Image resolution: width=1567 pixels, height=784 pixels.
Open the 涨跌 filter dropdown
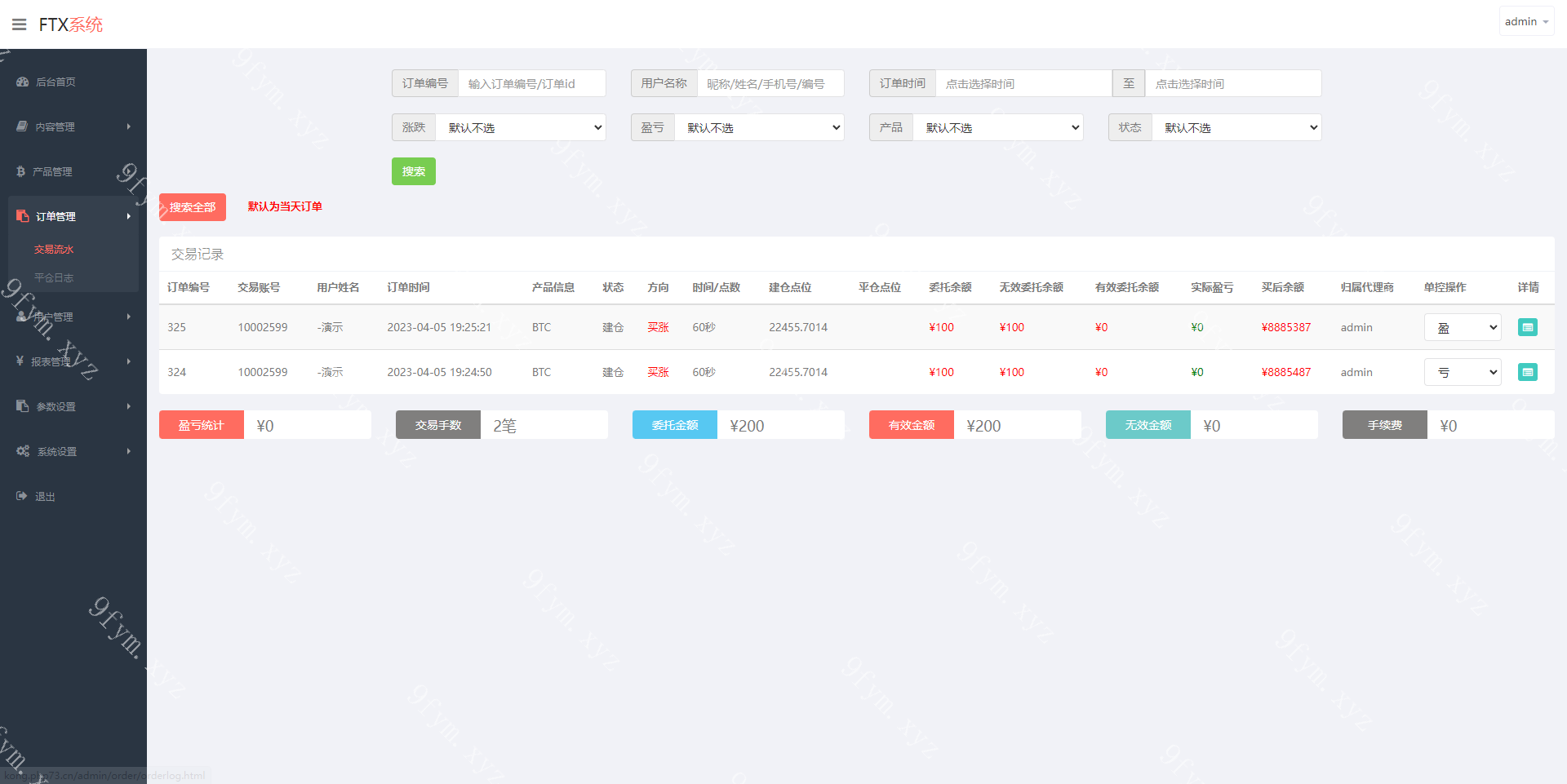click(x=521, y=127)
